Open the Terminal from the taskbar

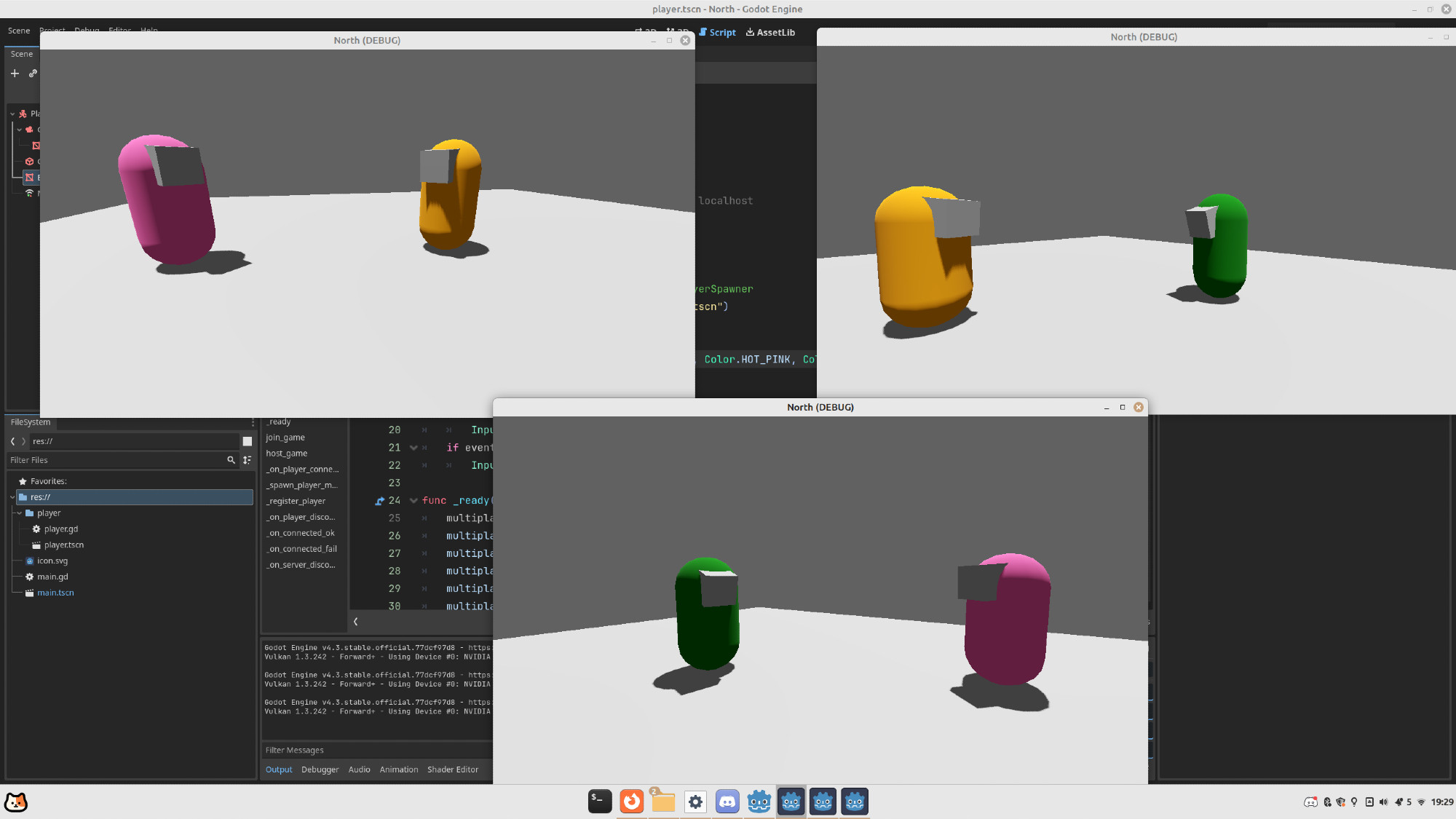coord(600,802)
